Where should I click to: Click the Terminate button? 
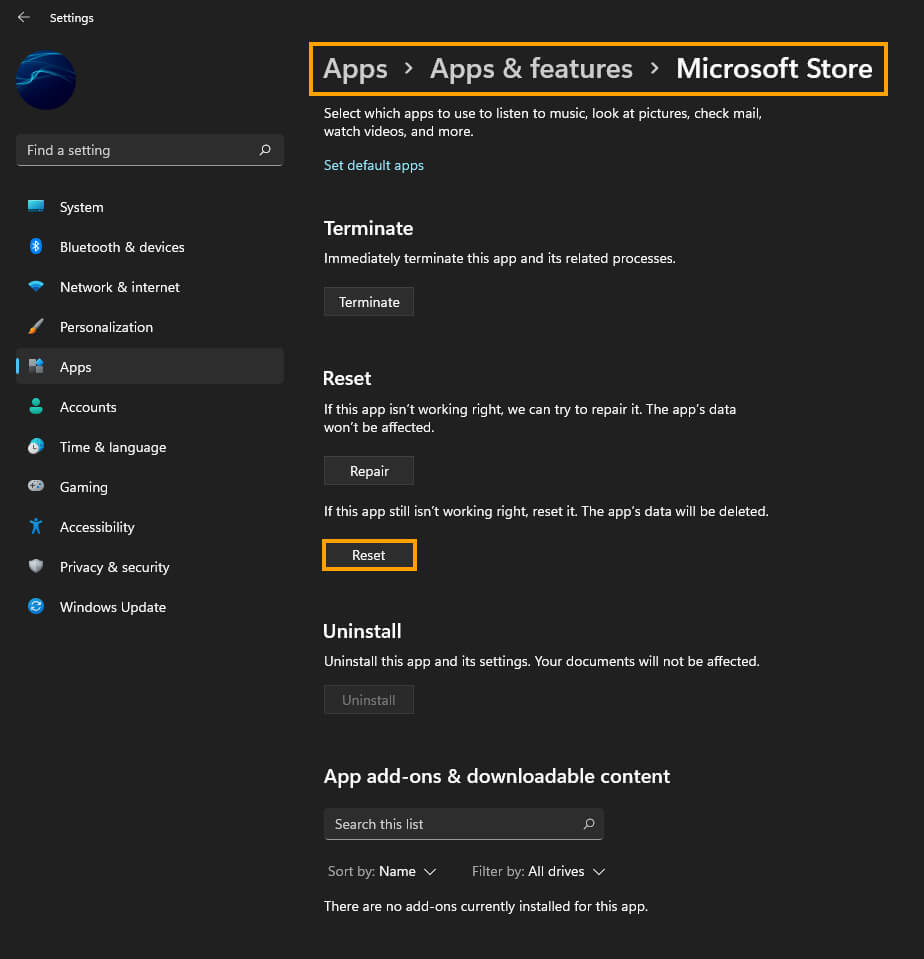369,302
